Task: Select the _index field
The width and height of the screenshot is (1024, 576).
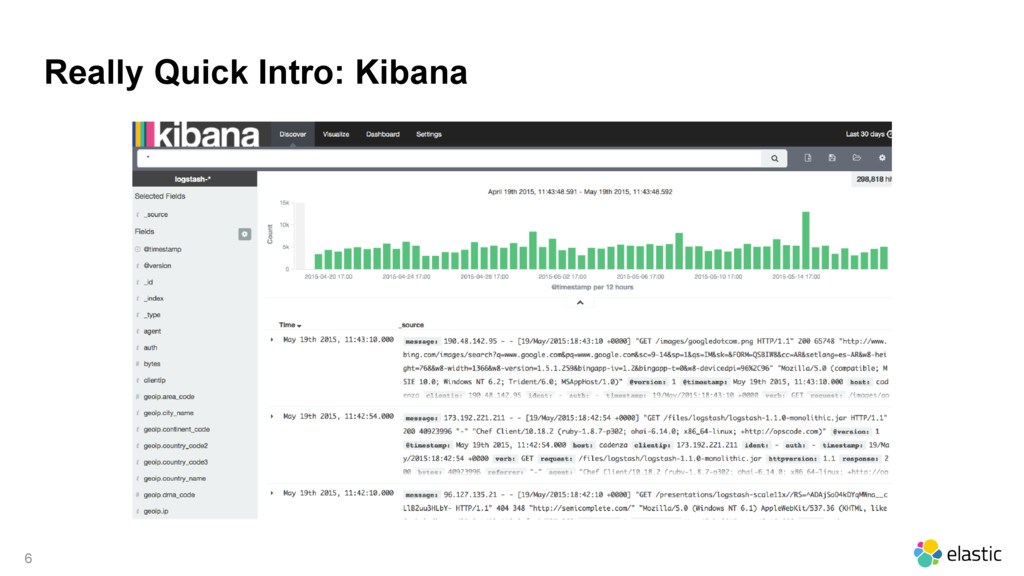Action: 153,298
